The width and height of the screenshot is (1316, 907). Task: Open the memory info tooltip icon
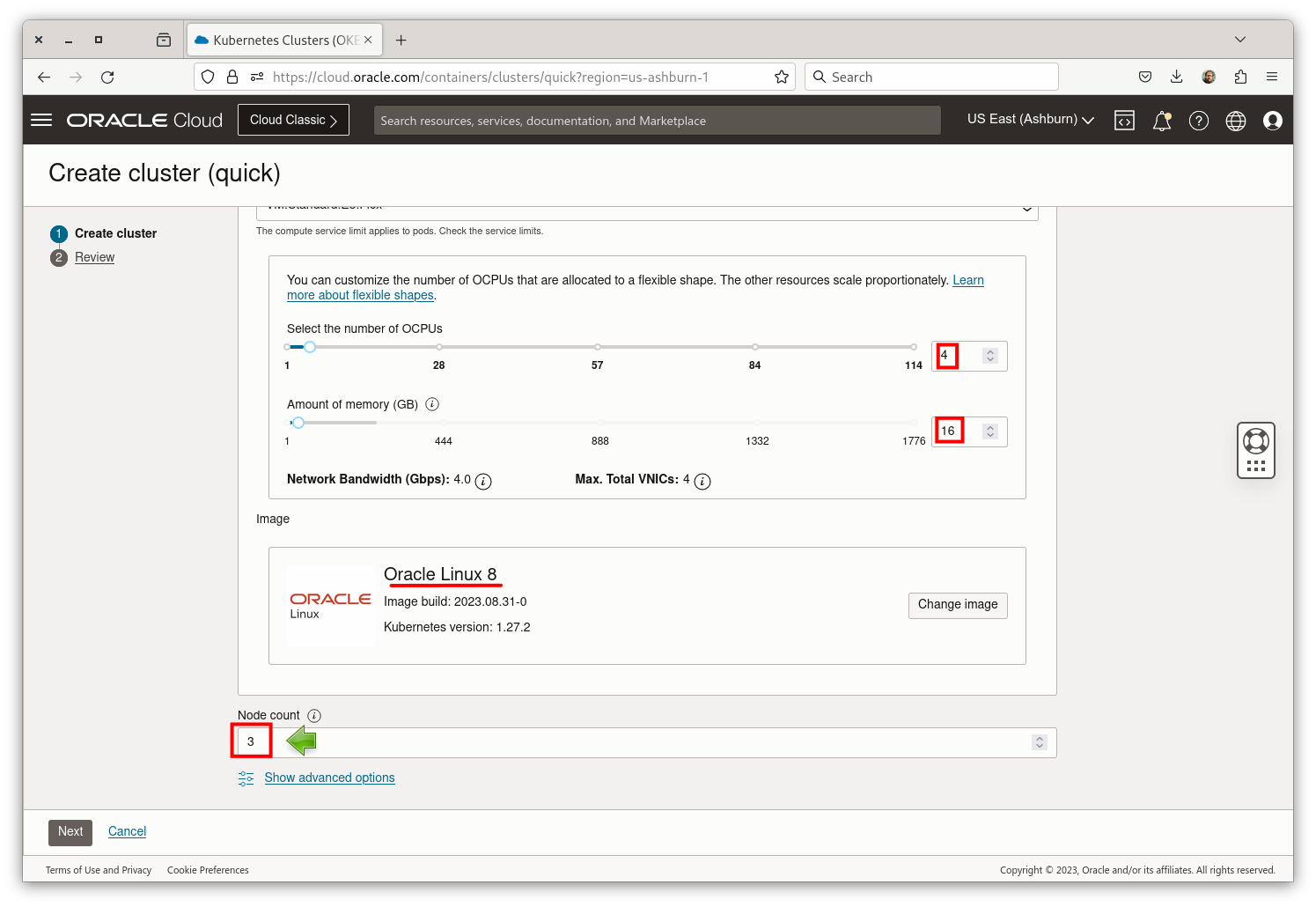tap(431, 403)
